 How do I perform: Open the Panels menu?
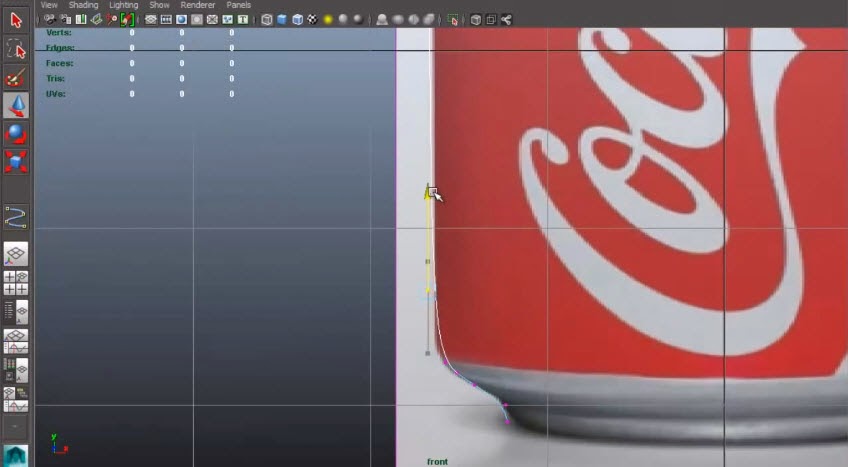pos(238,5)
